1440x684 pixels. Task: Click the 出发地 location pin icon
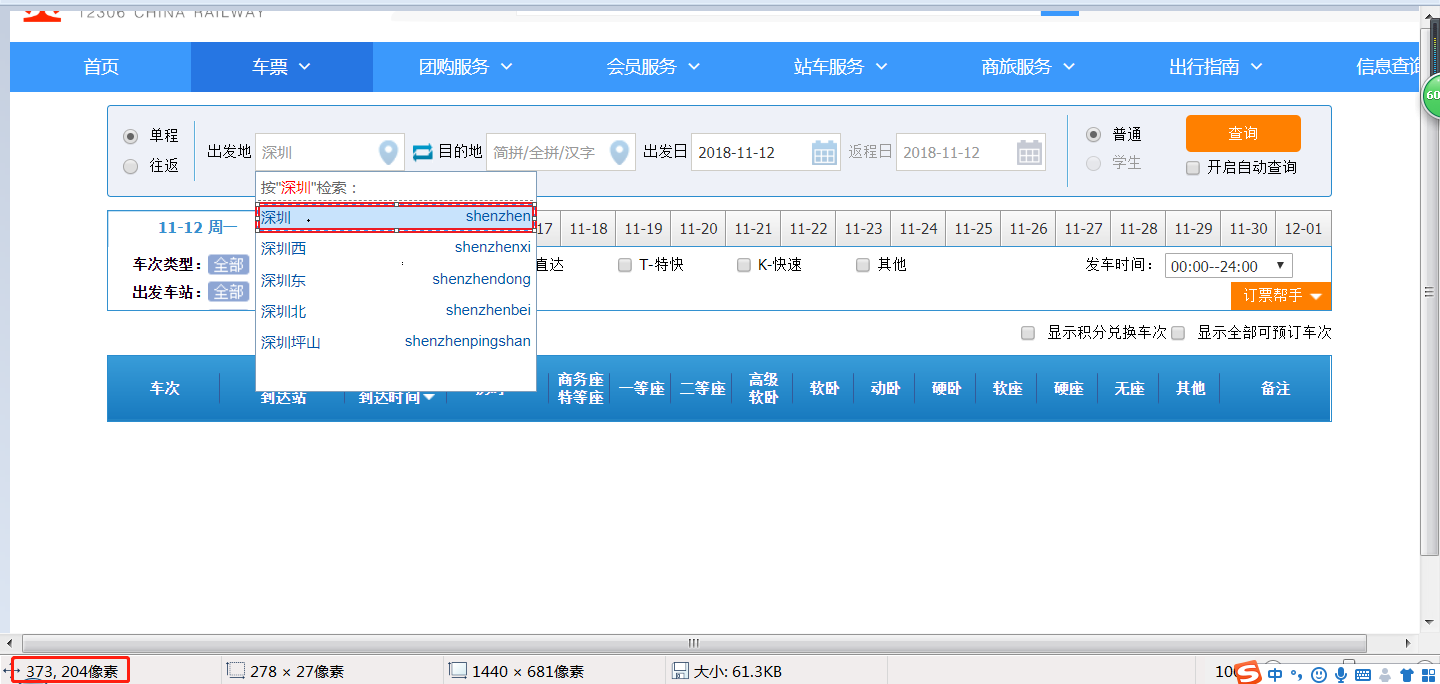click(388, 152)
